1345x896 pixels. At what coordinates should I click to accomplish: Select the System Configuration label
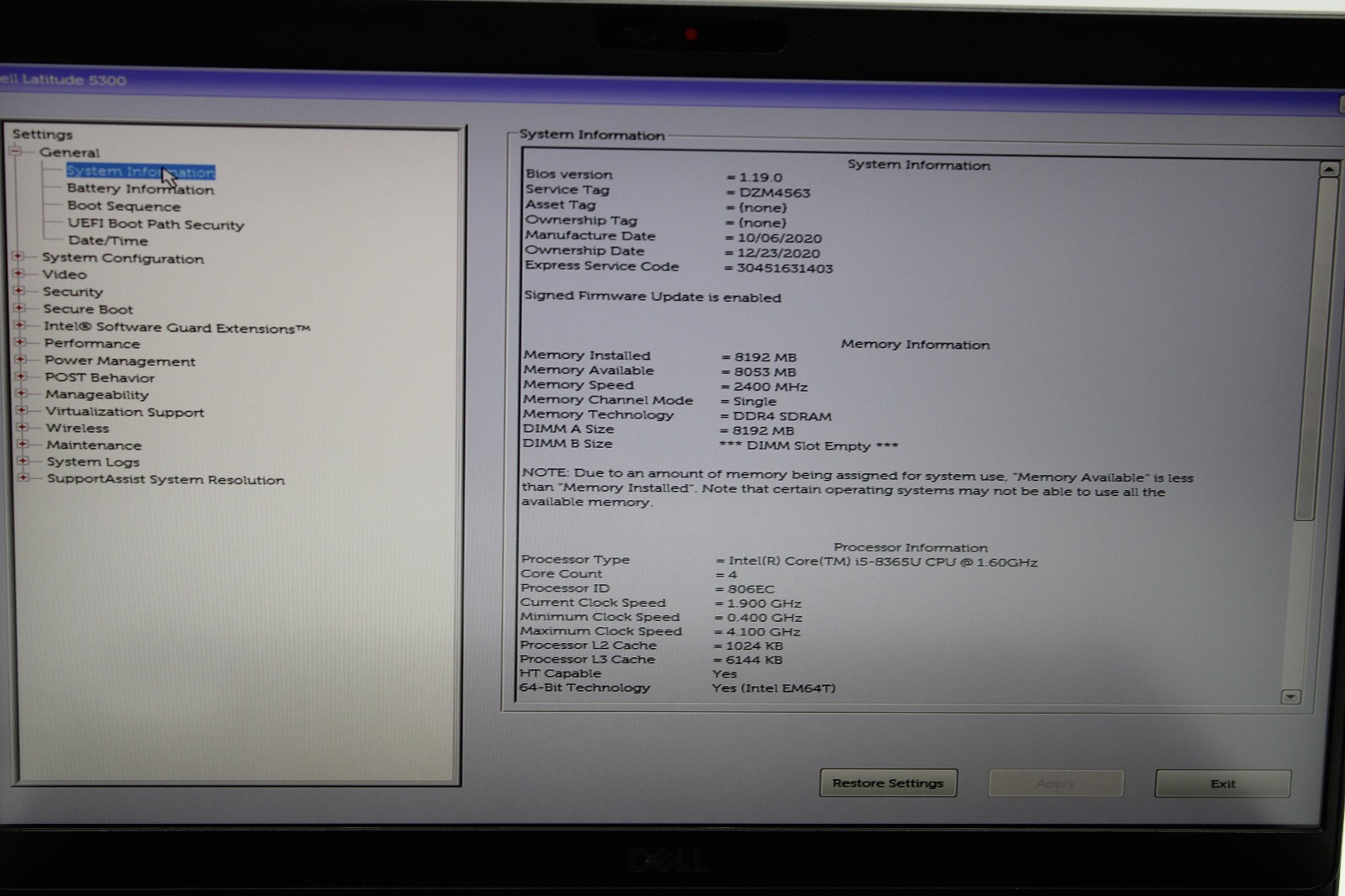click(123, 259)
